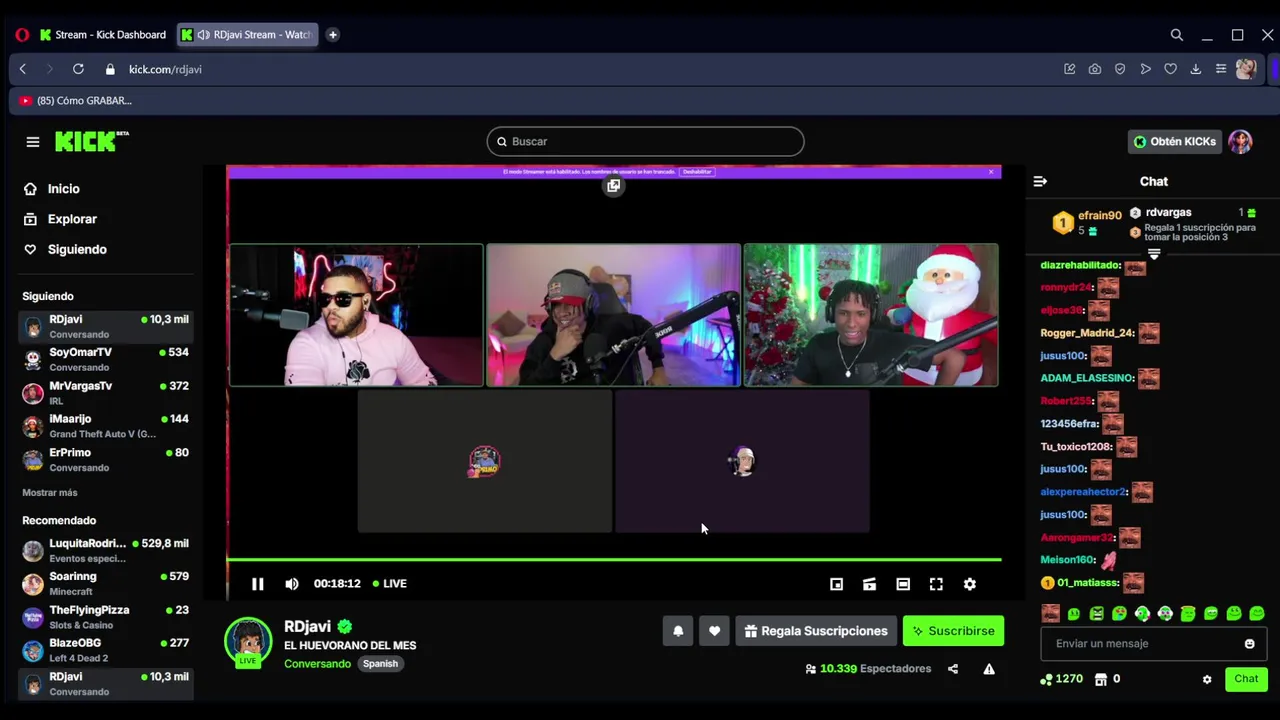The width and height of the screenshot is (1280, 720).
Task: Click the Conversando category link
Action: 317,664
